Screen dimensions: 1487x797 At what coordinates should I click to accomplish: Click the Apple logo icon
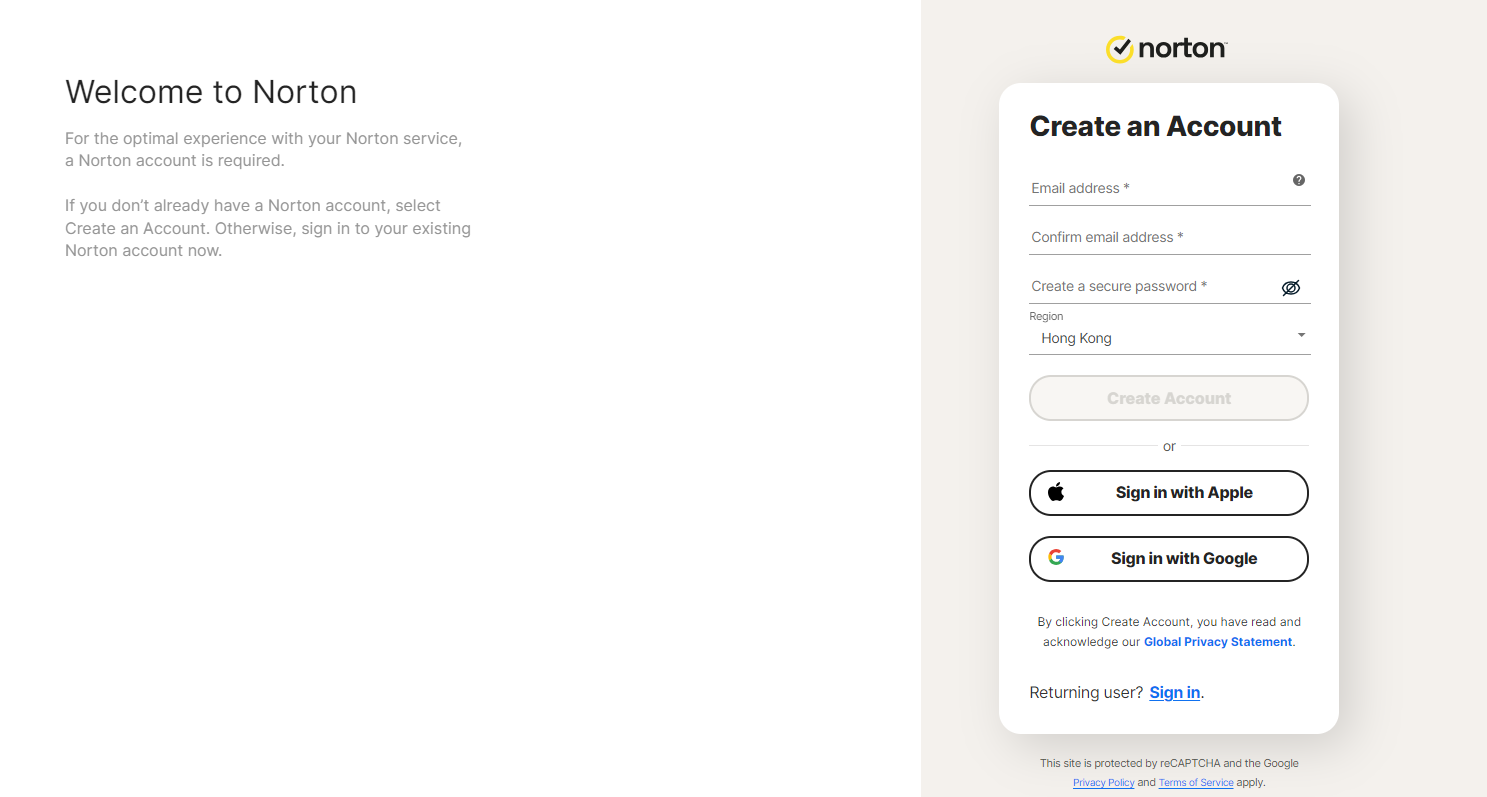pyautogui.click(x=1056, y=492)
